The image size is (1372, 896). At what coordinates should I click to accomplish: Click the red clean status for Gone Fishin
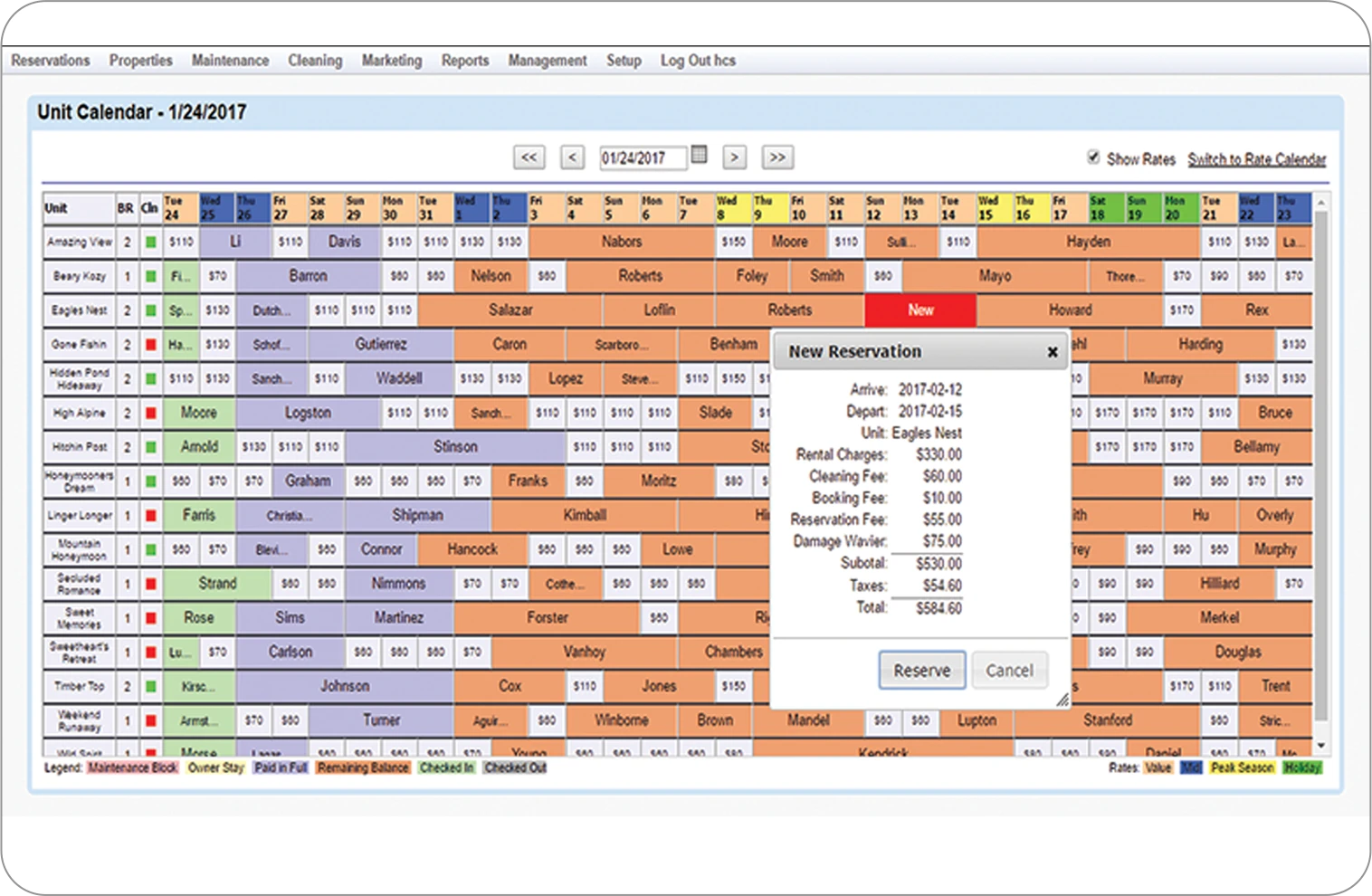(x=150, y=345)
